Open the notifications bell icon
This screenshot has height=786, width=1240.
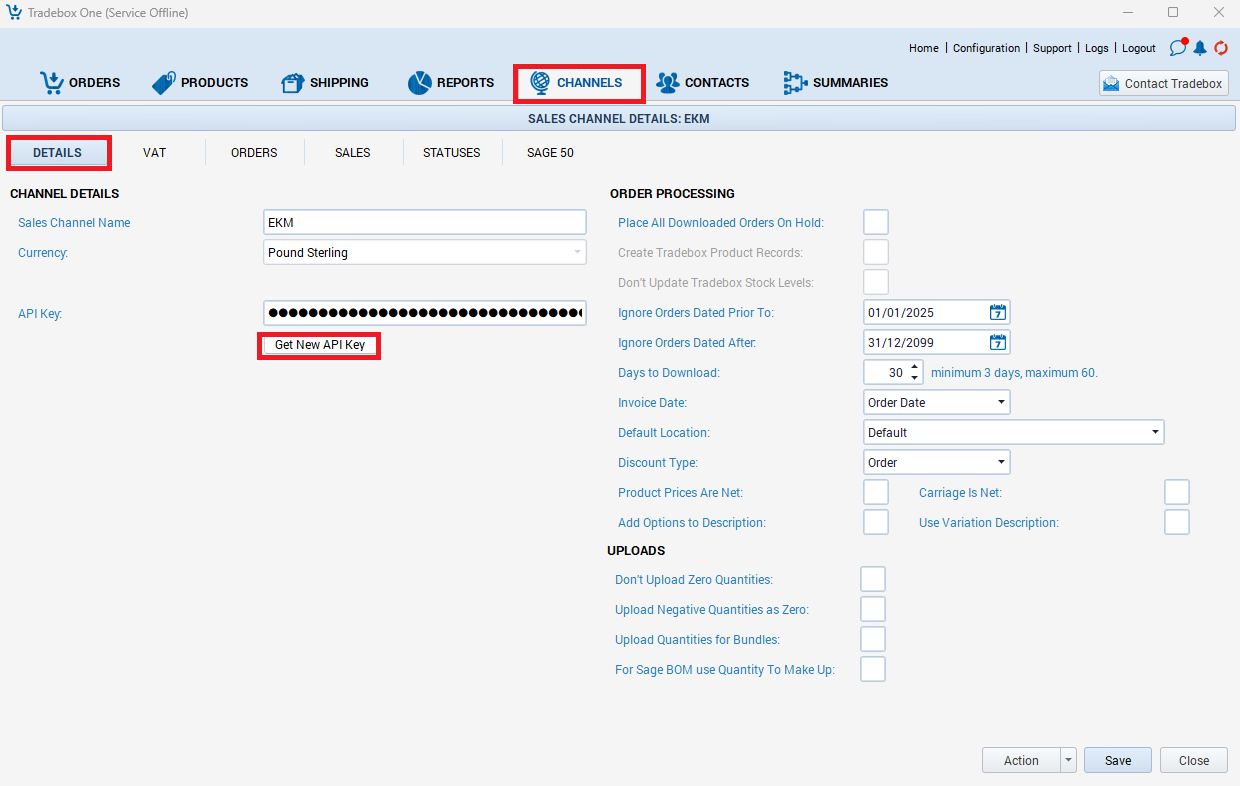[x=1200, y=48]
